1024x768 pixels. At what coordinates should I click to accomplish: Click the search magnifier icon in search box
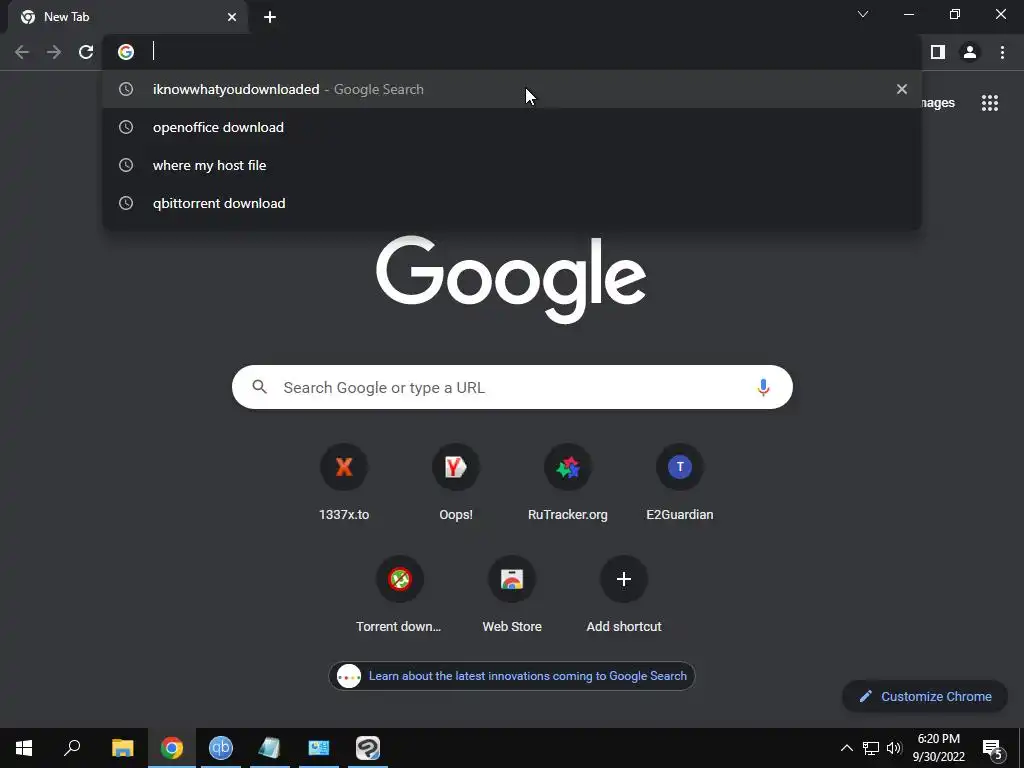259,387
